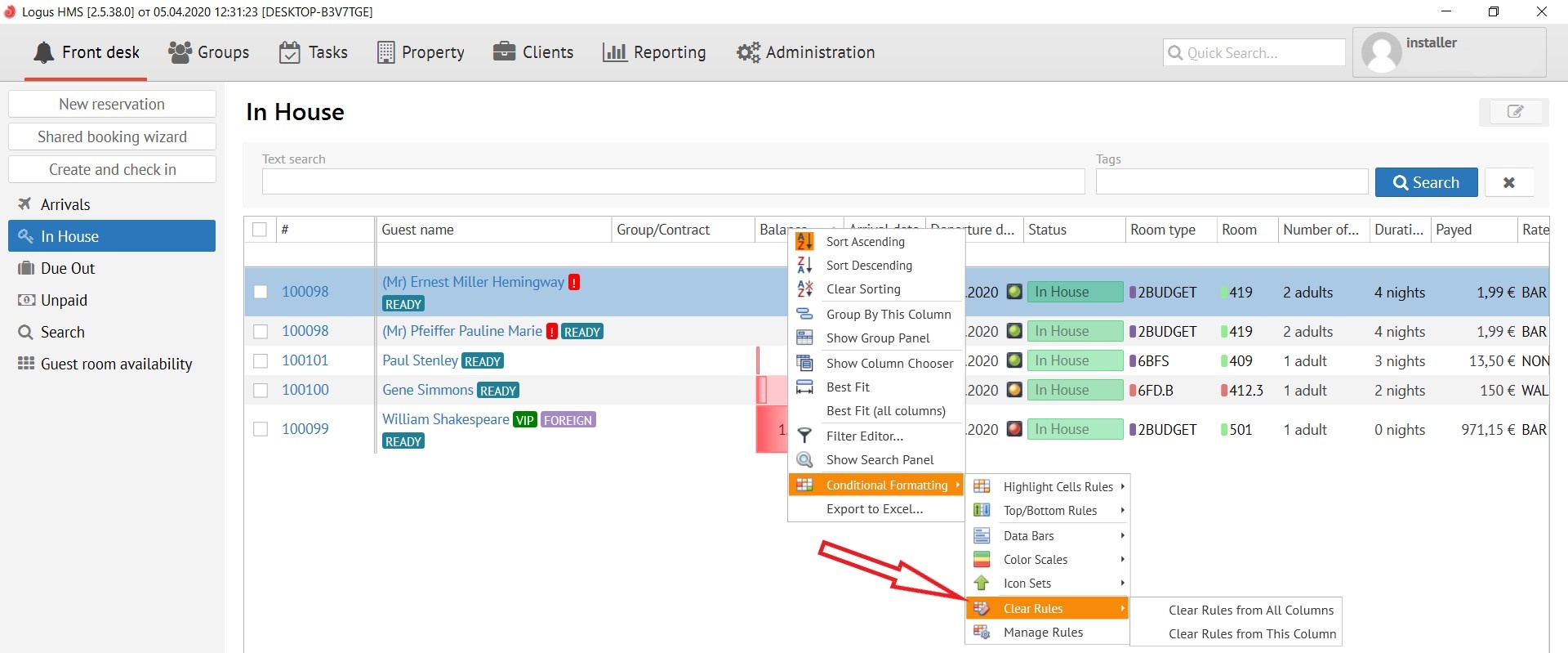Choose Clear Rules from All Columns
1568x653 pixels.
coord(1250,611)
